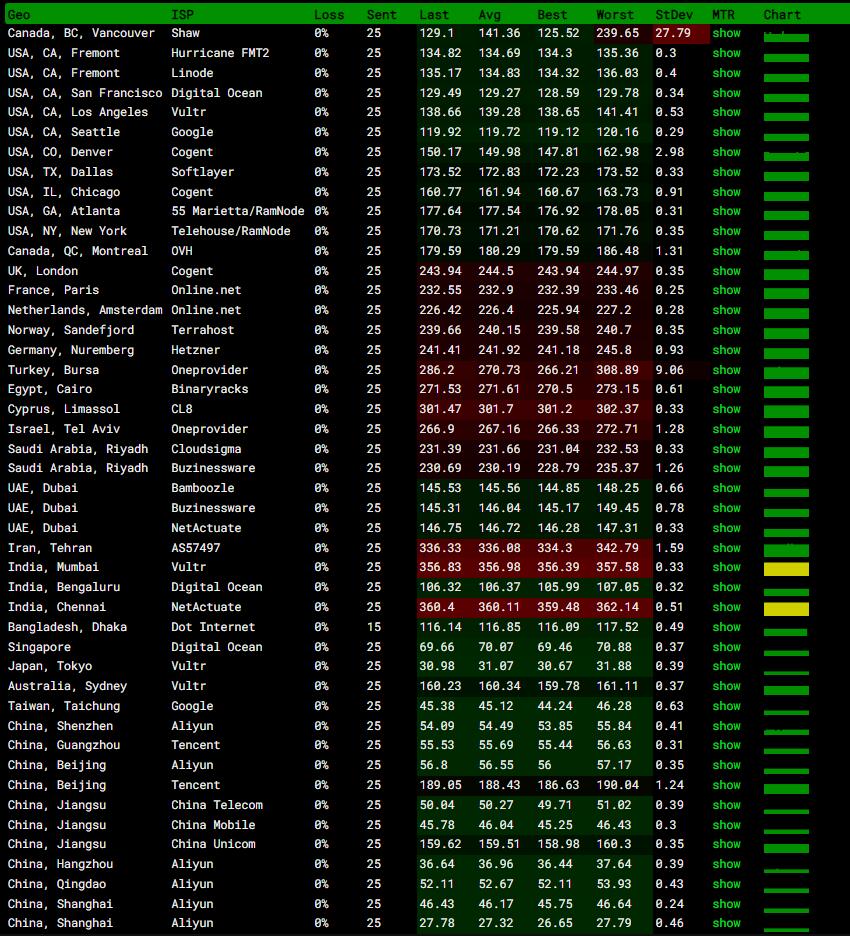Click latency chart for Vancouver Shaw row
Screen dimensions: 850x936
[x=786, y=37]
